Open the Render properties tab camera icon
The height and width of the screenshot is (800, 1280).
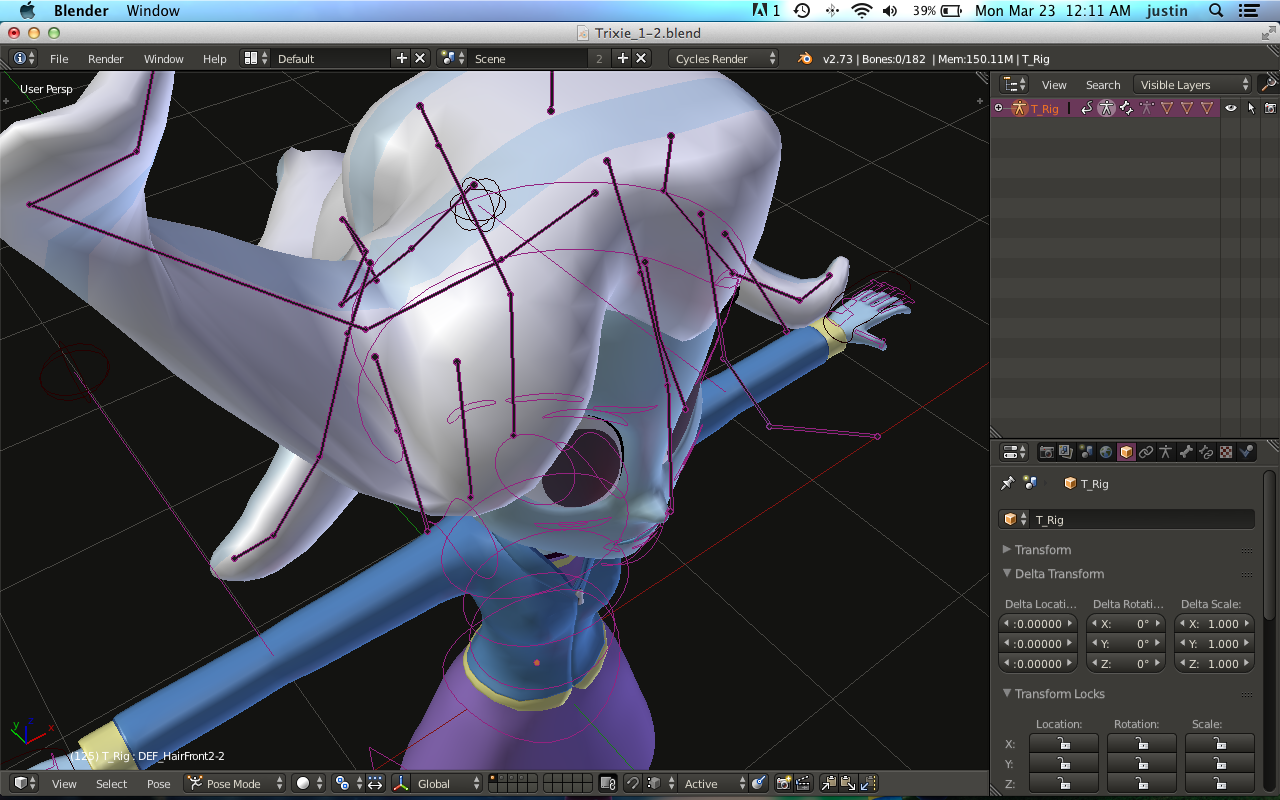coord(1047,452)
